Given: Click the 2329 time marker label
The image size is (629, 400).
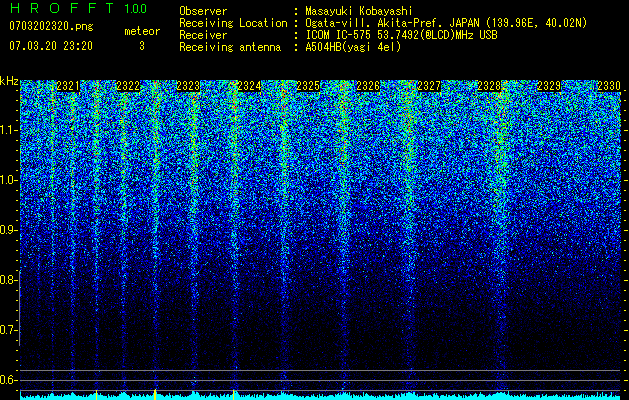Looking at the screenshot, I should point(549,86).
